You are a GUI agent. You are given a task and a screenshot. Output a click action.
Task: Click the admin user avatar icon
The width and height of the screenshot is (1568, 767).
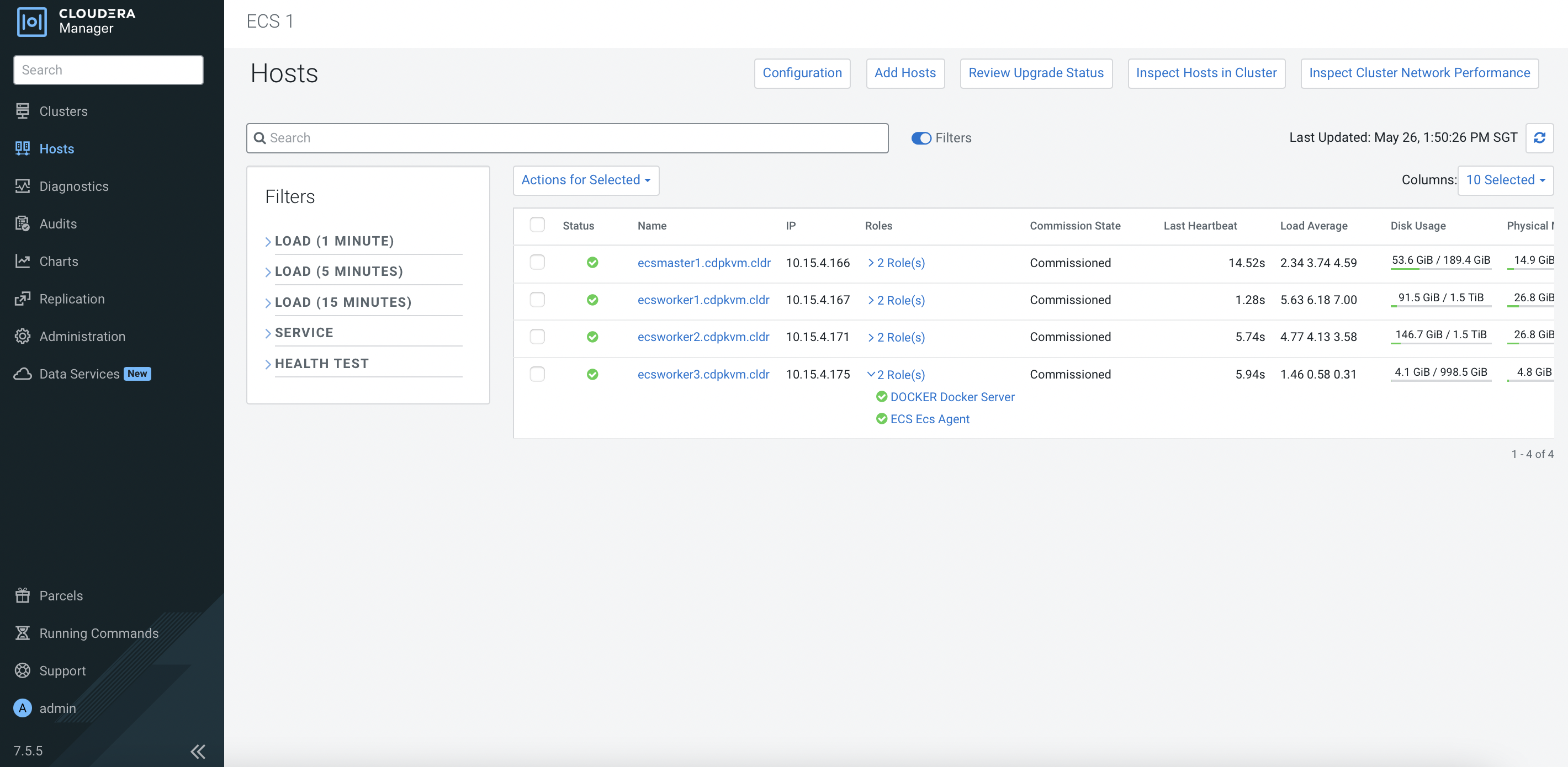tap(23, 708)
